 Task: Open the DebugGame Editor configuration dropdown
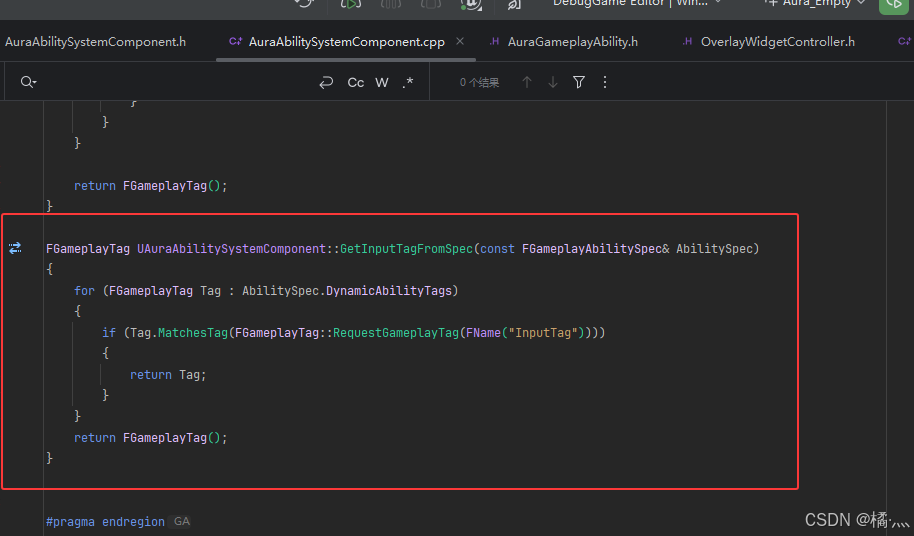[x=637, y=3]
